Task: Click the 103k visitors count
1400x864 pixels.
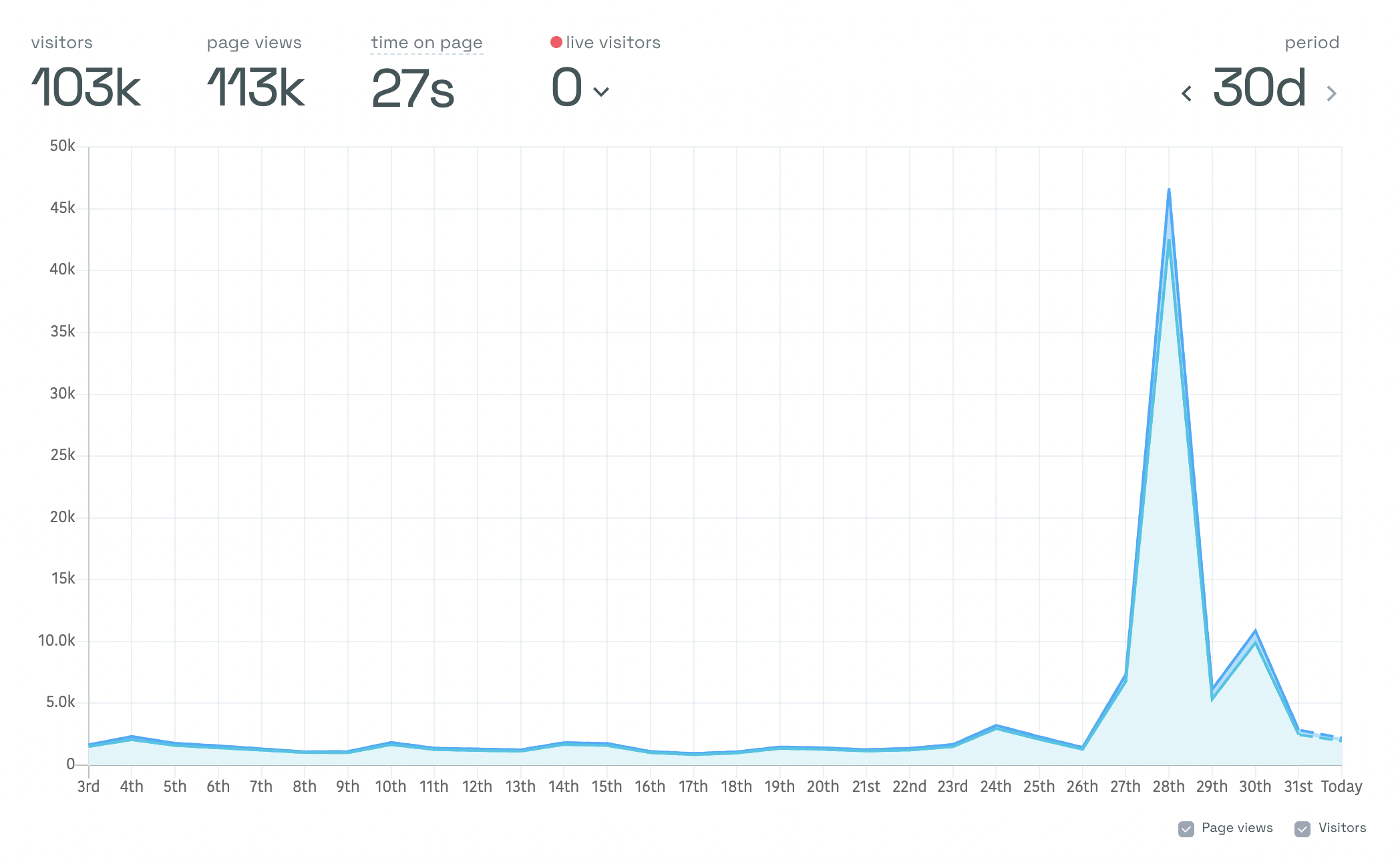Action: 86,88
